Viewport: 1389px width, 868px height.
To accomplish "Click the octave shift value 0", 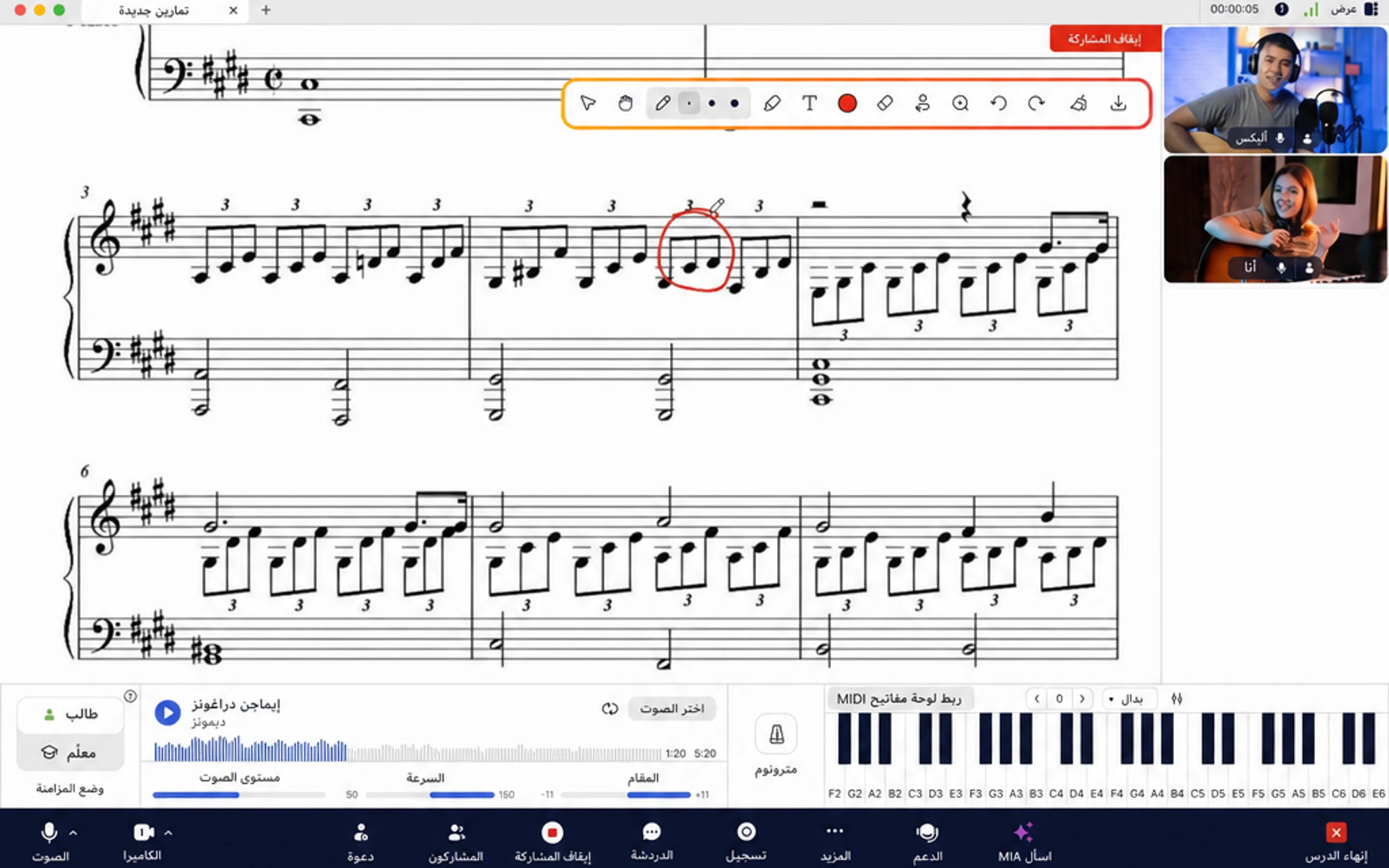I will (1060, 699).
